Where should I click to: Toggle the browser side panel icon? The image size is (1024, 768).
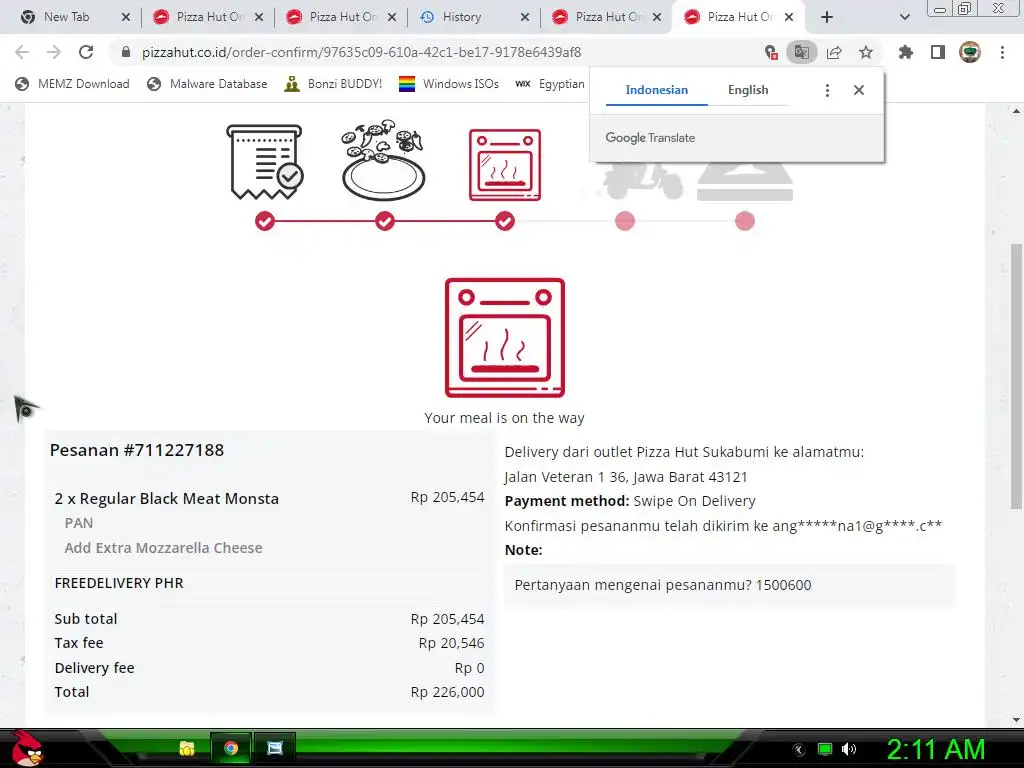point(938,52)
